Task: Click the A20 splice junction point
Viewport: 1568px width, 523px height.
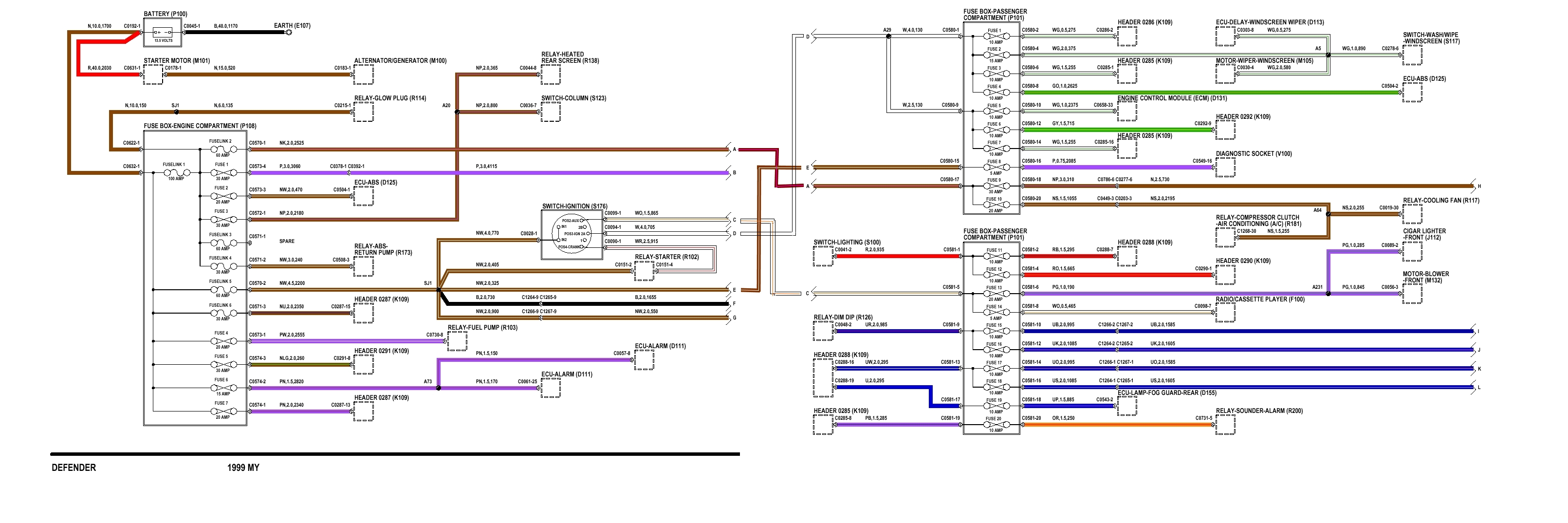Action: (457, 112)
